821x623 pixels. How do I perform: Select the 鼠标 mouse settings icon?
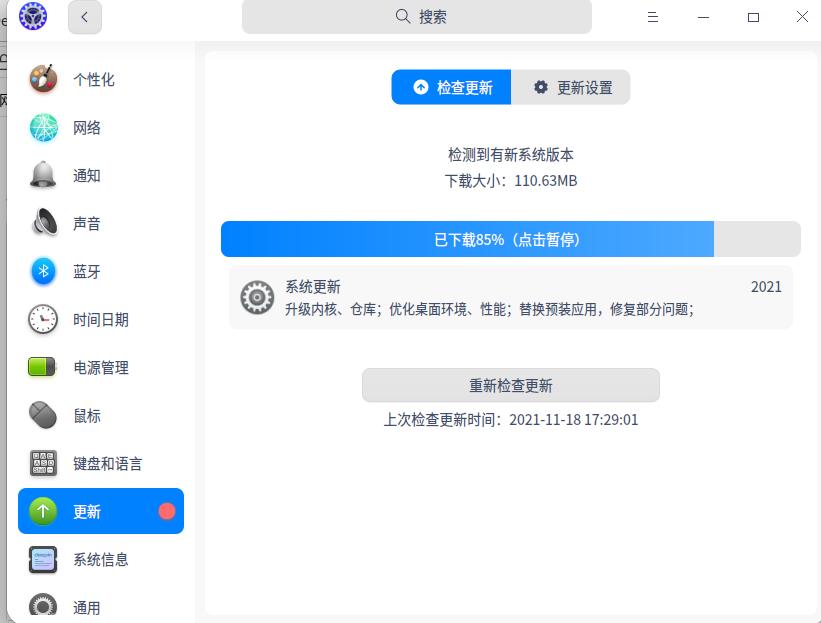(x=44, y=415)
